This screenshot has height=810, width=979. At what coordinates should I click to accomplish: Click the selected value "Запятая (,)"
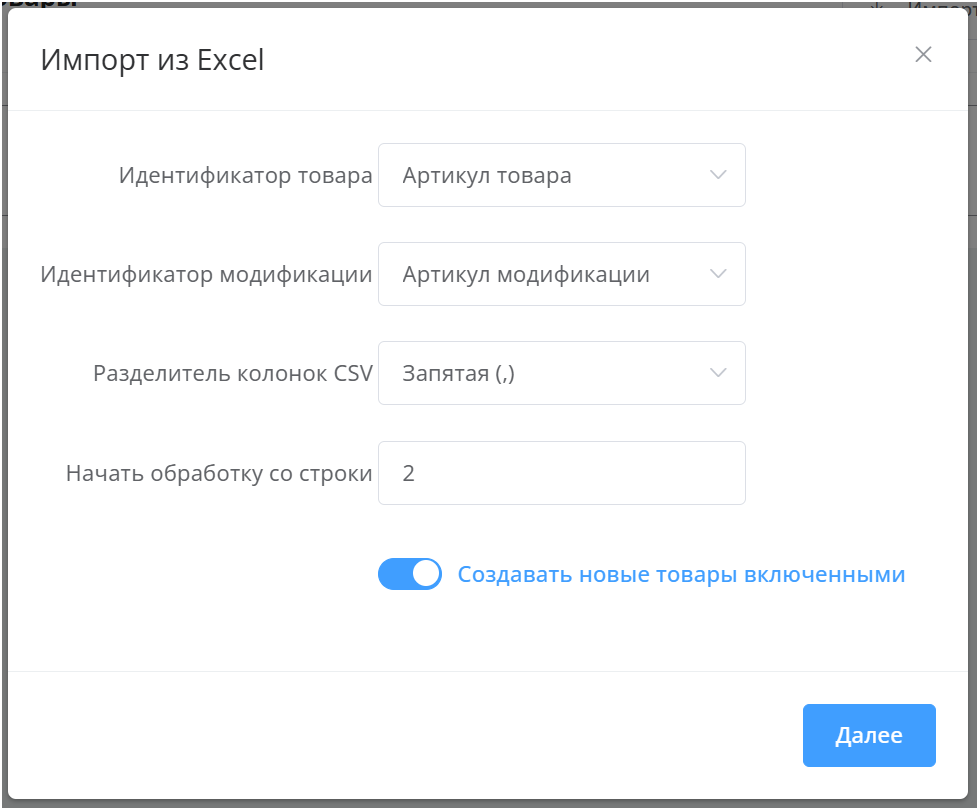(459, 374)
